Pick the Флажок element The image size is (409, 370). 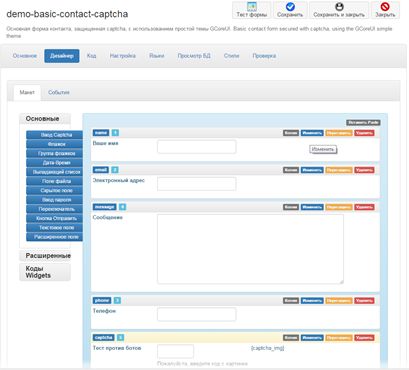point(54,144)
